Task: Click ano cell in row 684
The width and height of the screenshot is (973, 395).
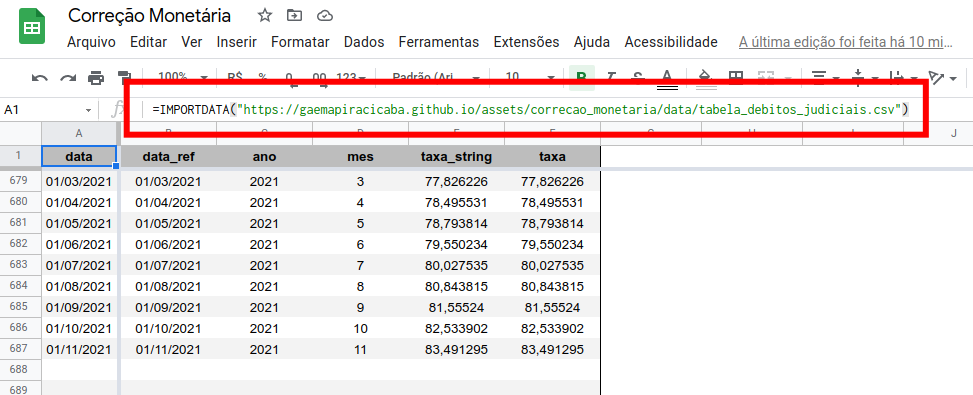Action: coord(264,286)
